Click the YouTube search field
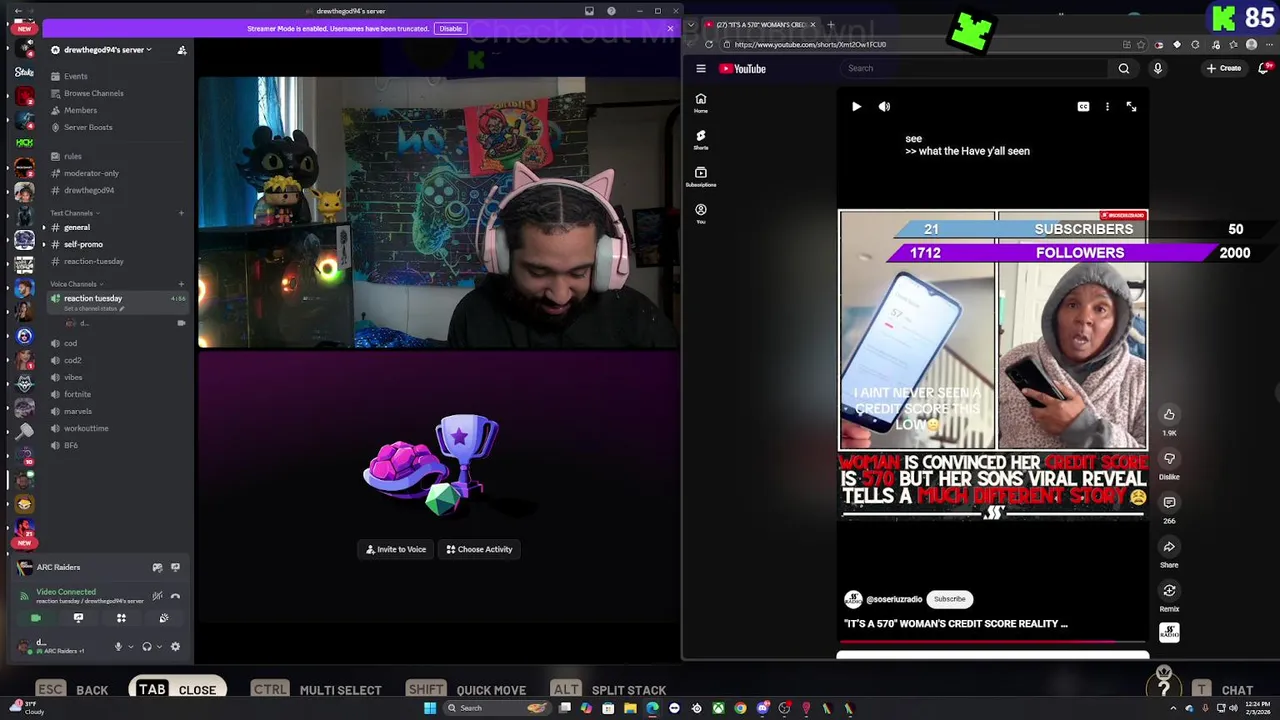 (973, 68)
